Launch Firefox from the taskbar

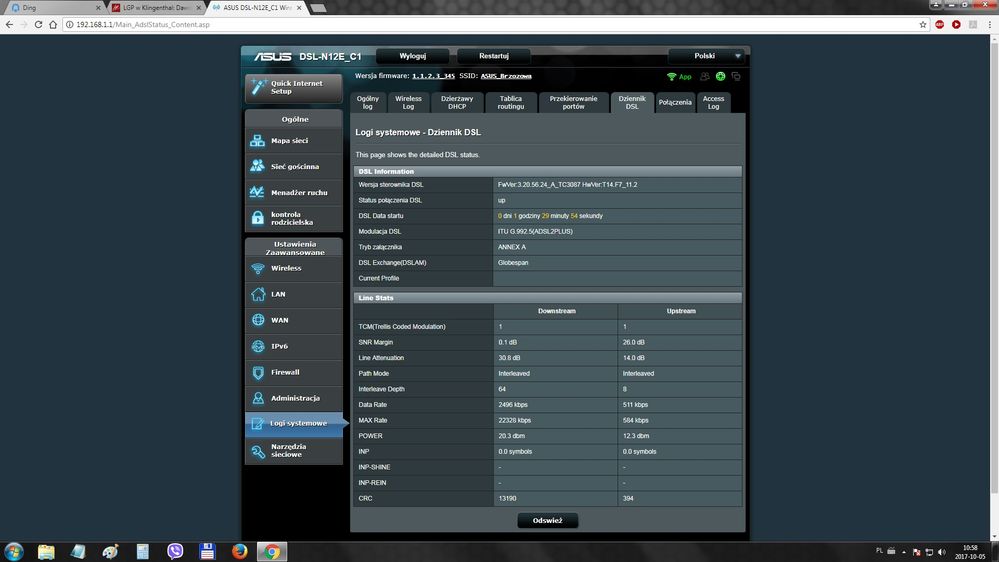(239, 551)
